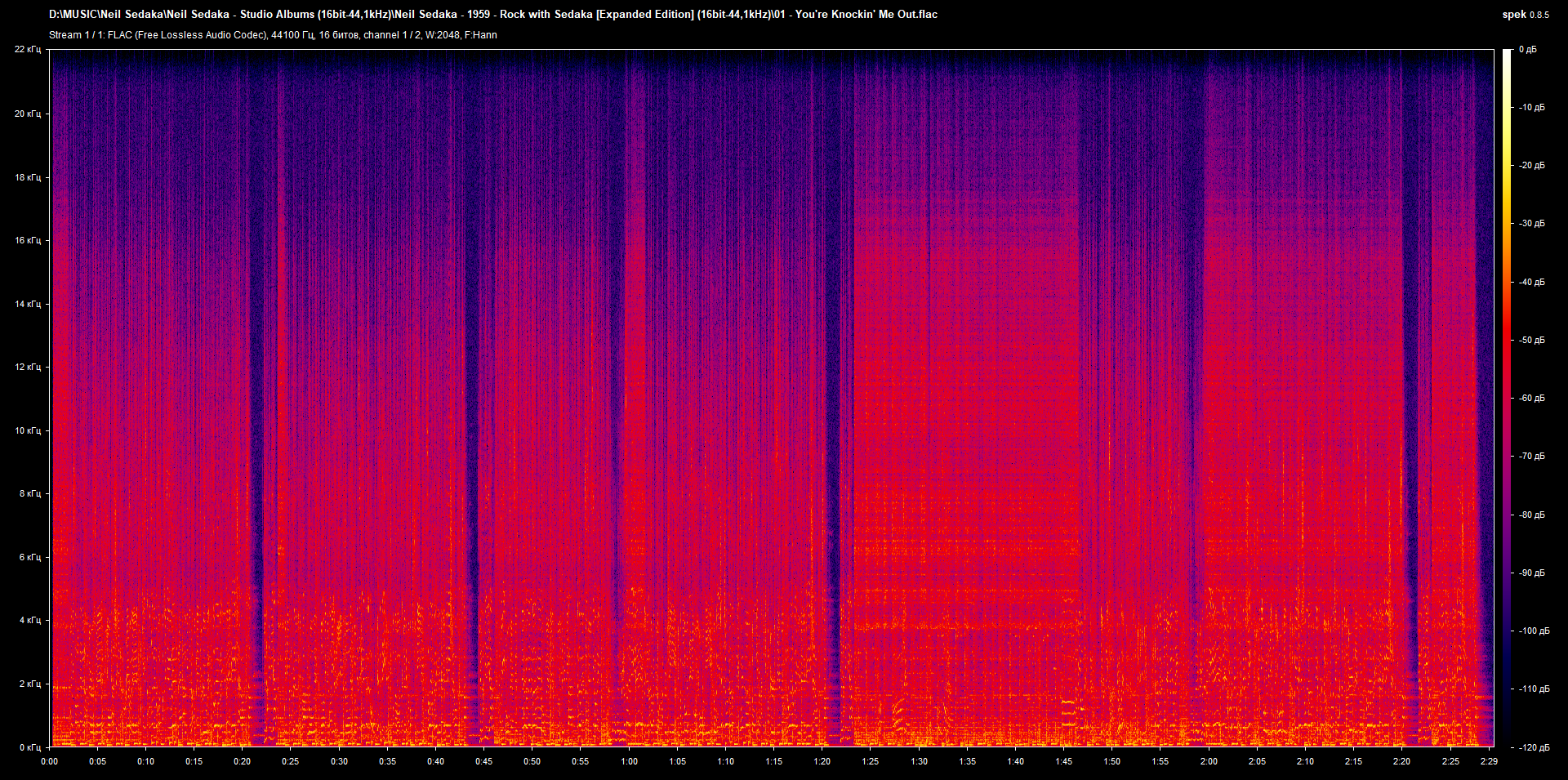Click the '-90 дБ' level label
The image size is (1568, 780).
click(1532, 573)
